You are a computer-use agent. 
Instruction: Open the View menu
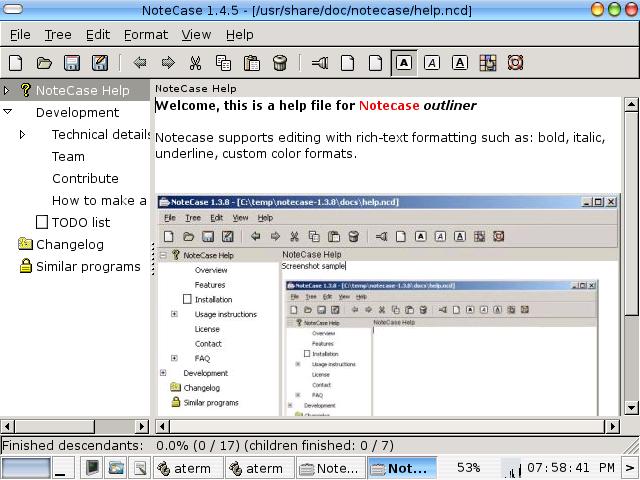[196, 35]
